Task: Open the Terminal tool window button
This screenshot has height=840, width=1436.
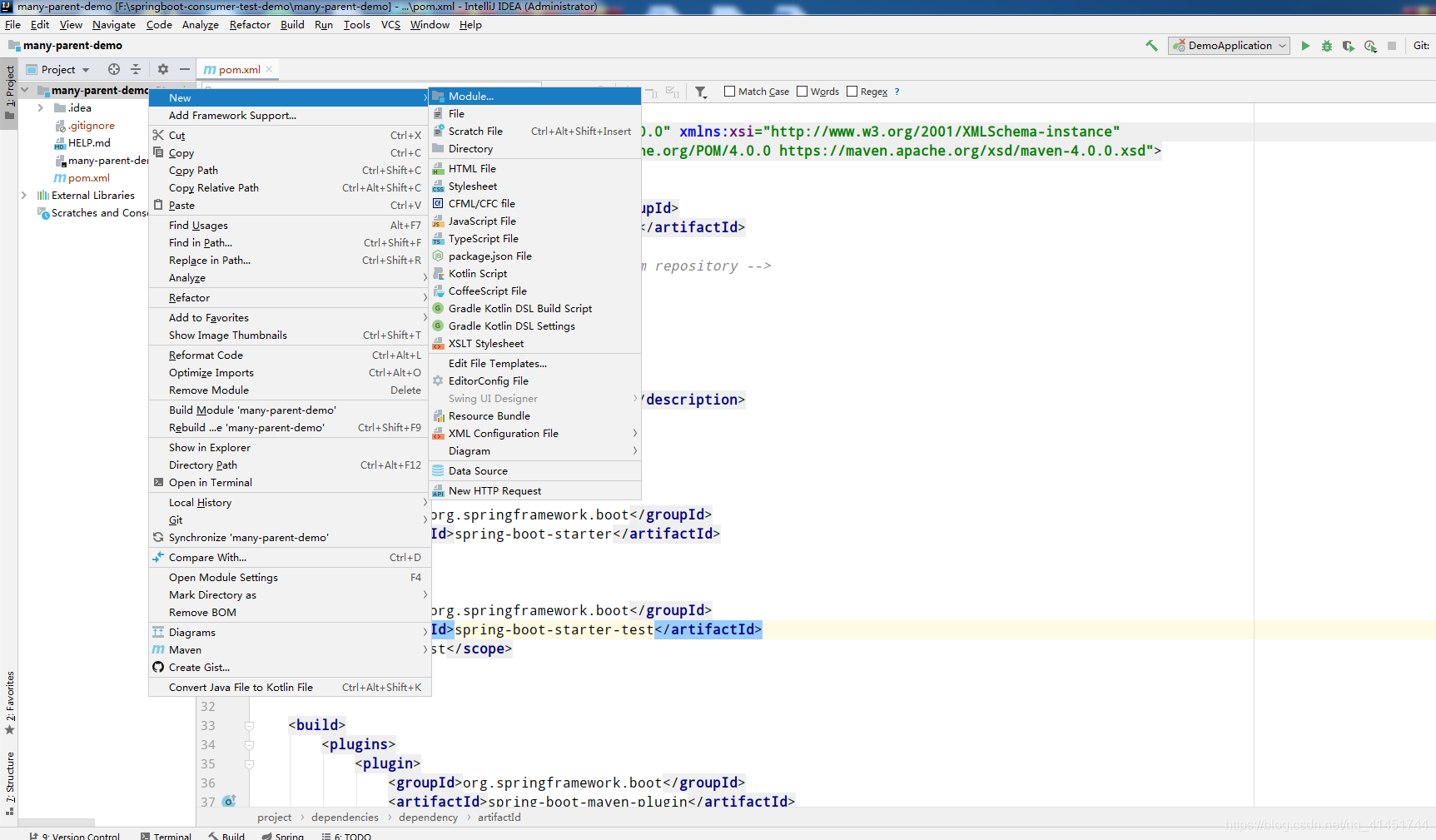Action: [166, 835]
